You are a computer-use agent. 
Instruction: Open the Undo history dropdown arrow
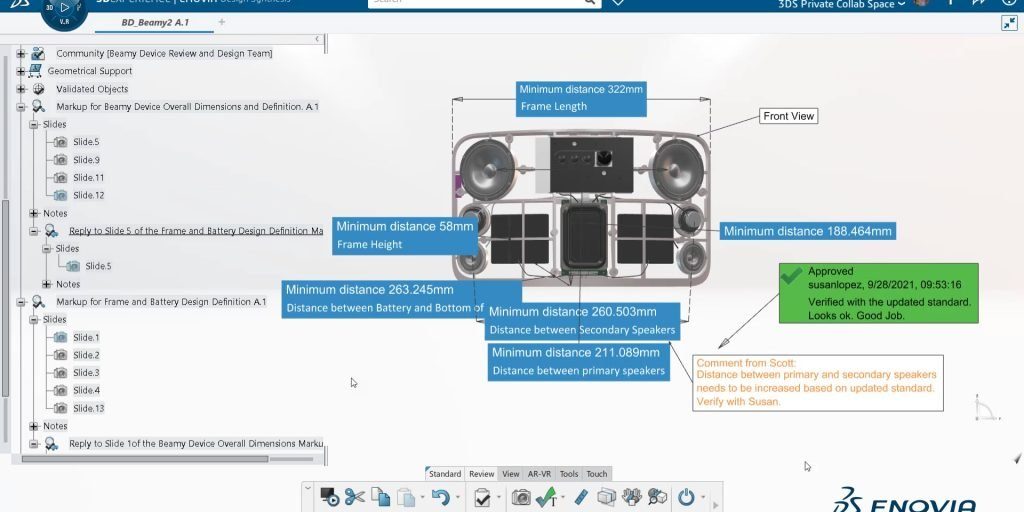click(x=457, y=498)
